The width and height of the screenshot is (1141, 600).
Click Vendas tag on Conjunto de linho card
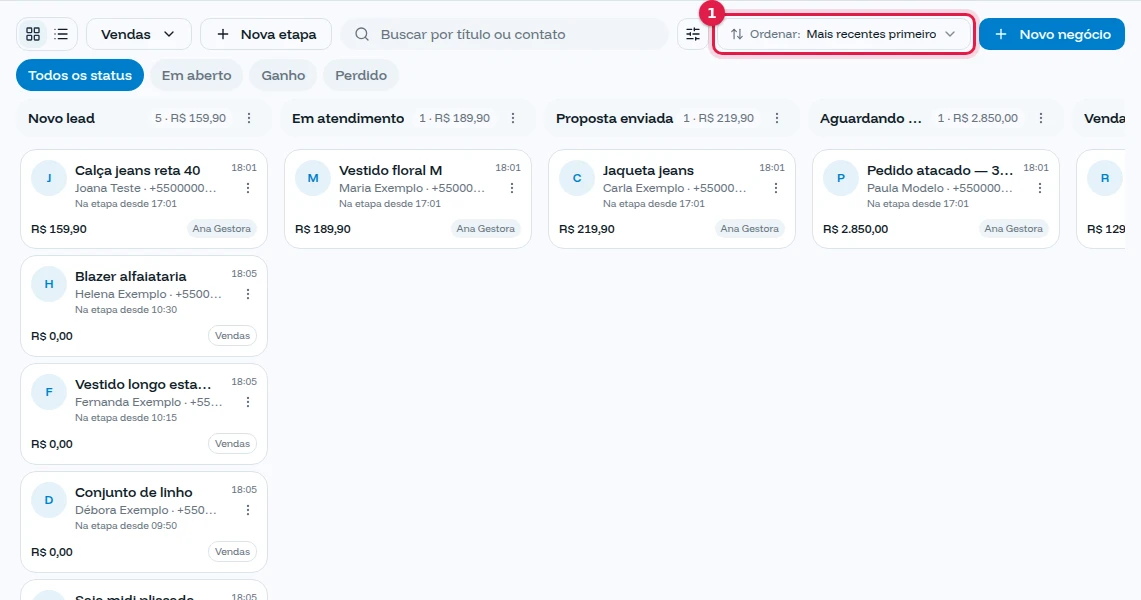tap(232, 552)
